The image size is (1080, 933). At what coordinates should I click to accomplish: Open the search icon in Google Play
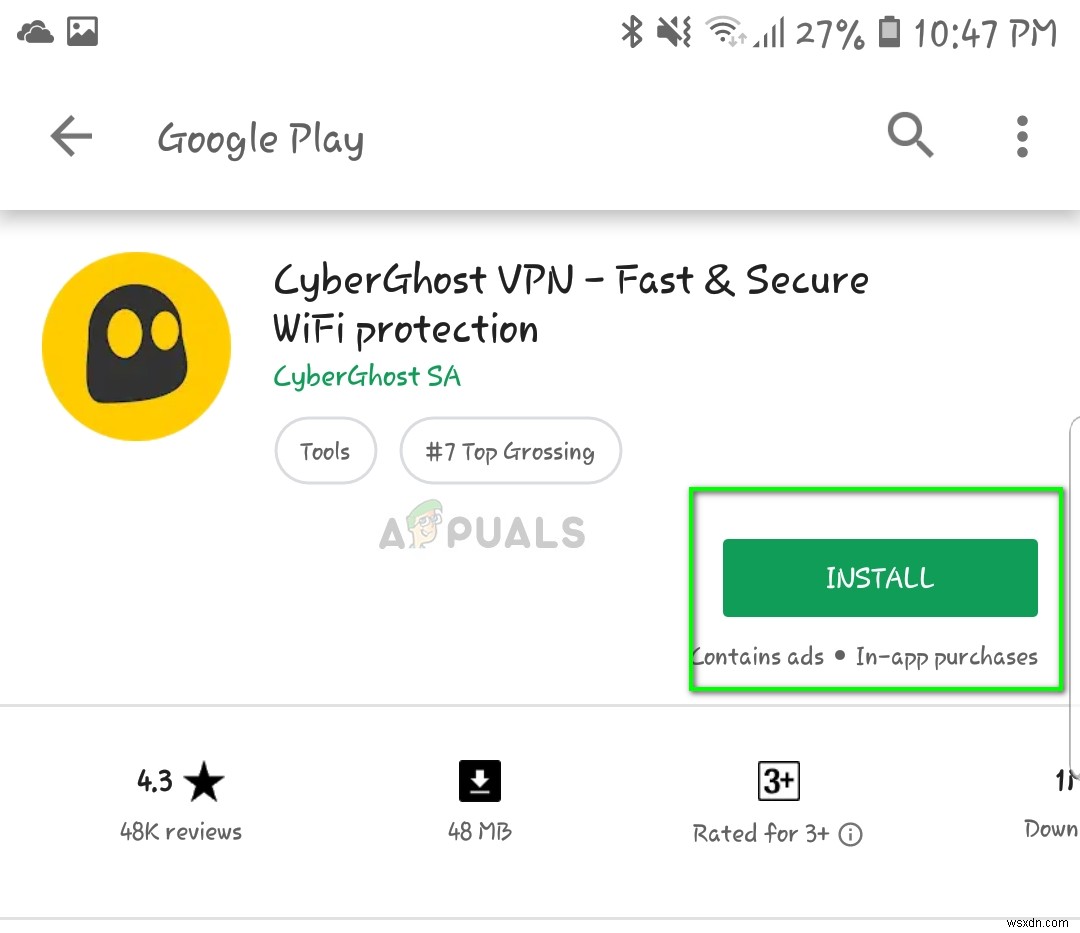pyautogui.click(x=909, y=135)
